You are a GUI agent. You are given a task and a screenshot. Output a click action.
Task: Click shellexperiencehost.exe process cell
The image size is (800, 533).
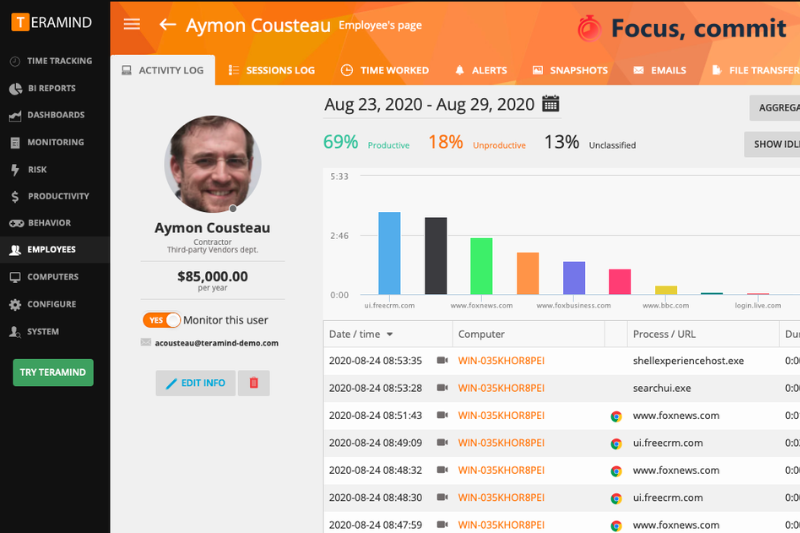(x=688, y=361)
